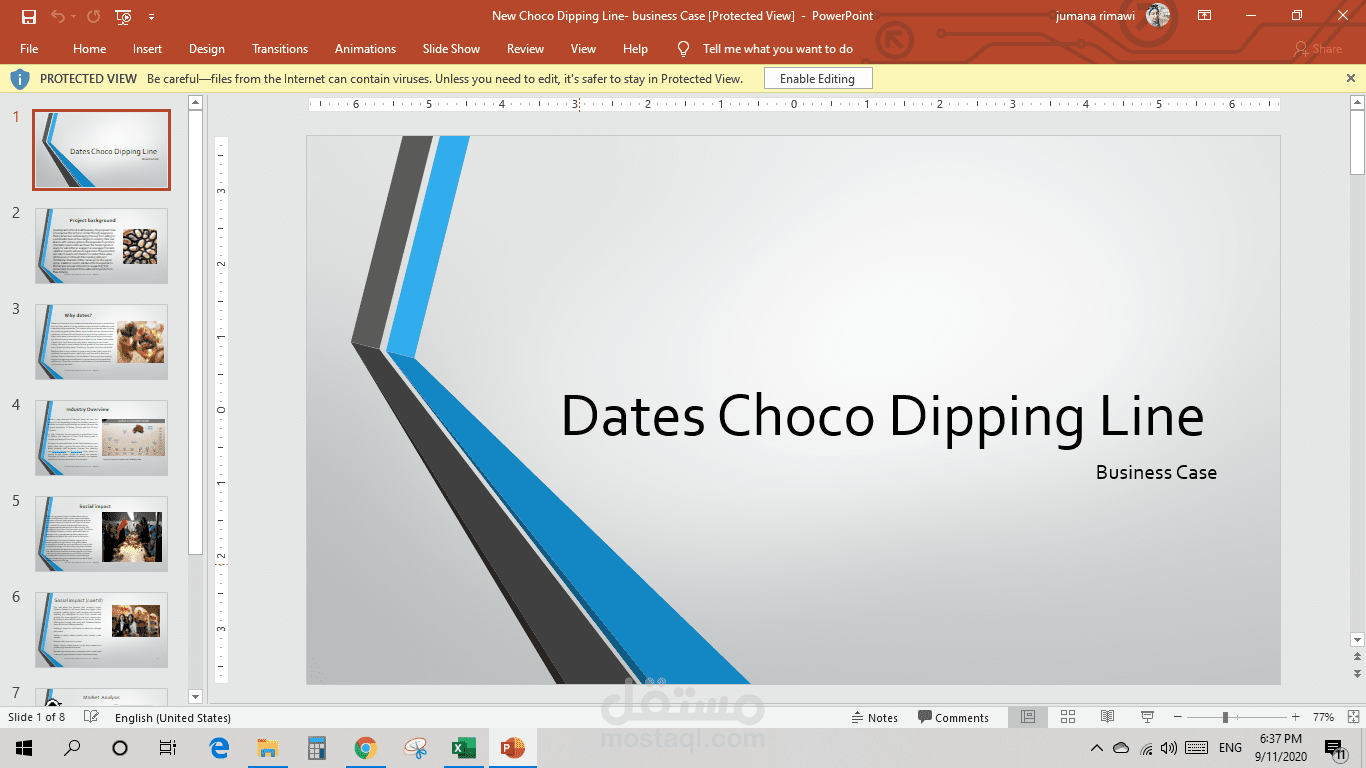Open the Undo history dropdown arrow
Viewport: 1366px width, 768px height.
pos(74,17)
